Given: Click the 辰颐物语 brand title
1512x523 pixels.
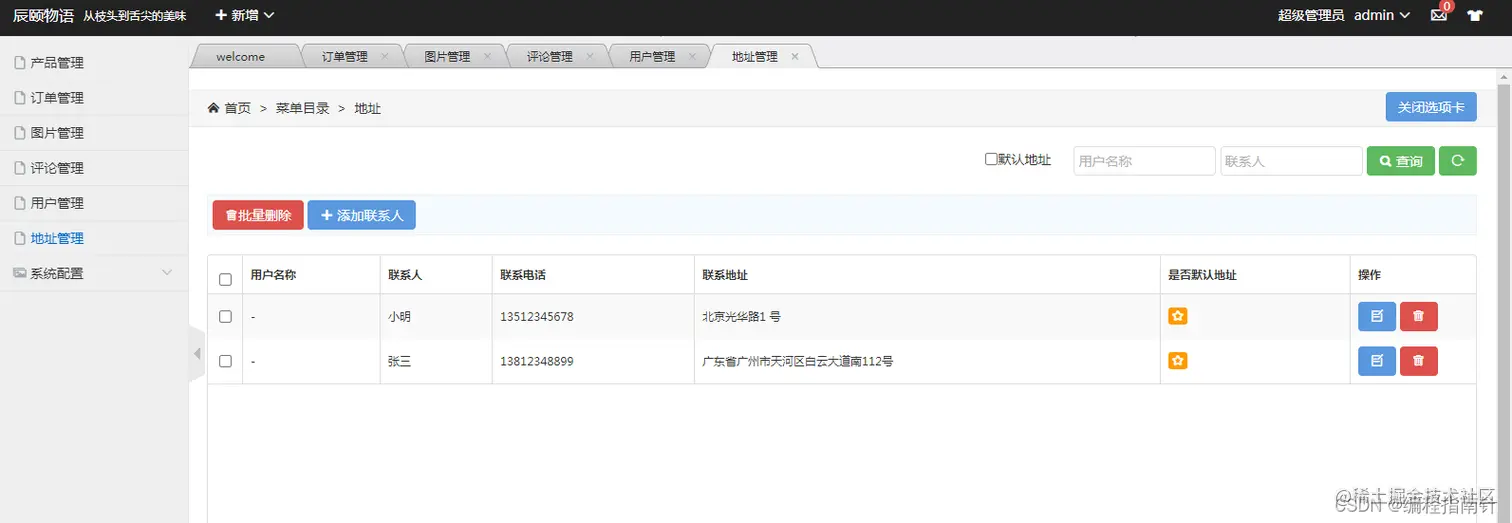Looking at the screenshot, I should 43,15.
